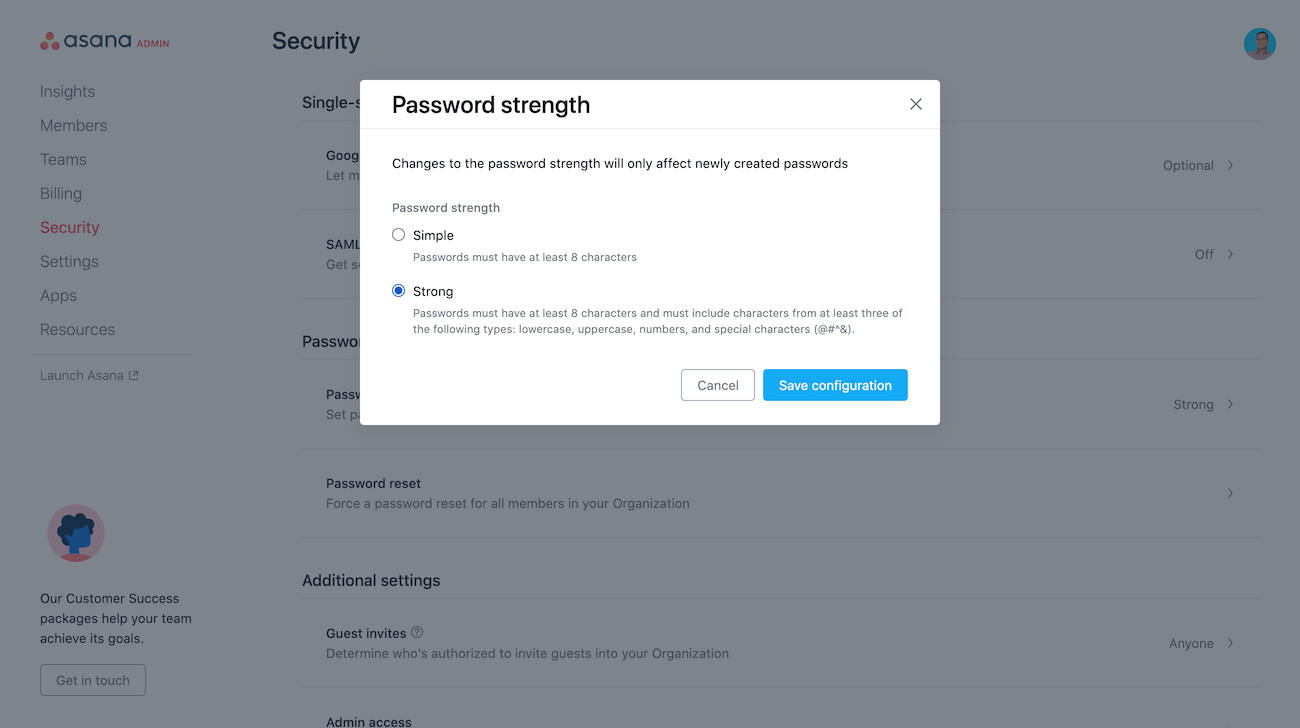Click the Get in touch button

(x=93, y=680)
